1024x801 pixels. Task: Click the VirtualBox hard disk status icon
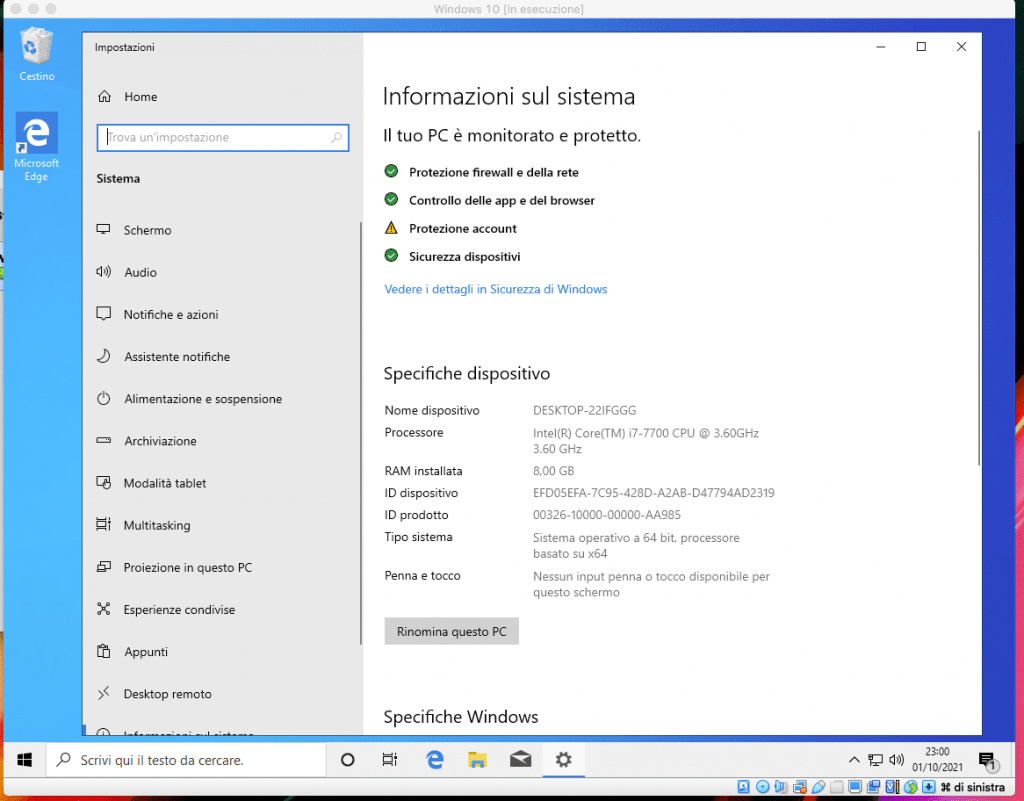click(x=744, y=787)
